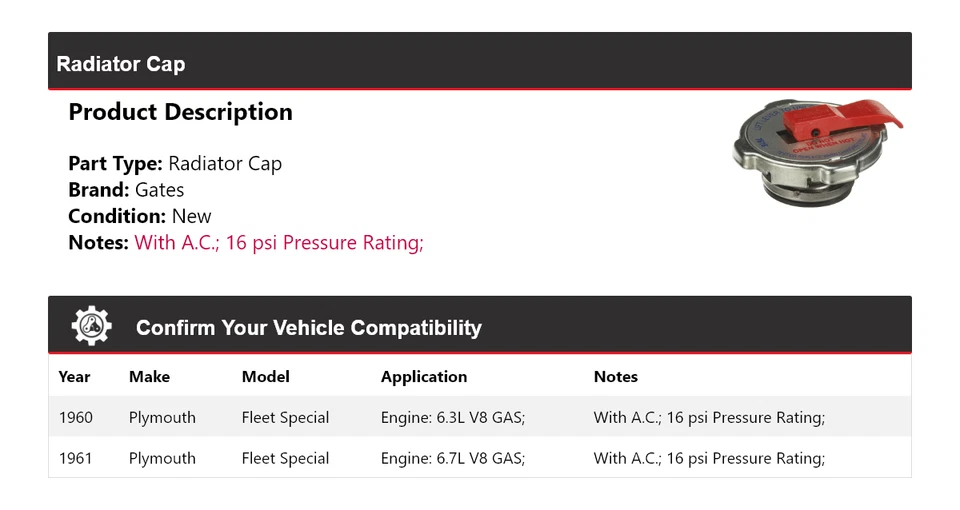
Task: Select the Radiator Cap title bar heading
Action: coord(121,64)
